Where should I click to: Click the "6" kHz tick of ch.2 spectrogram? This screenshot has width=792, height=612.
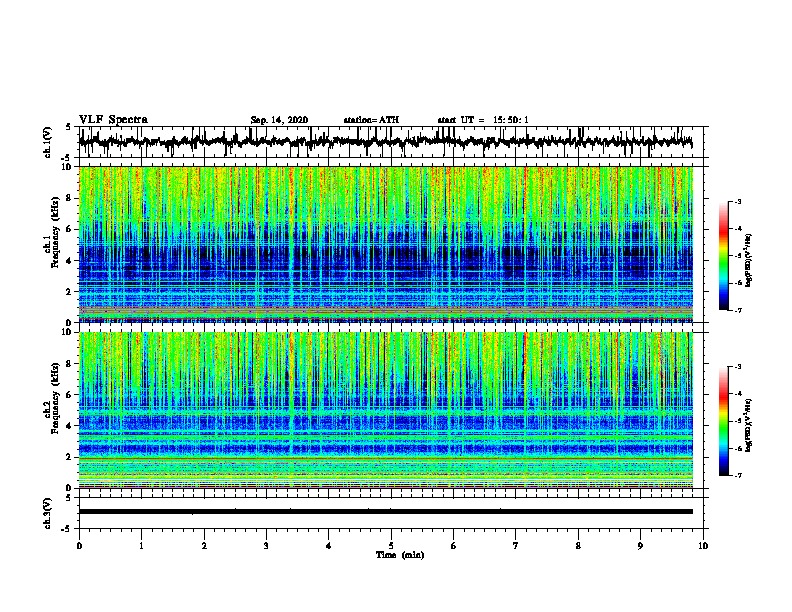click(x=70, y=395)
